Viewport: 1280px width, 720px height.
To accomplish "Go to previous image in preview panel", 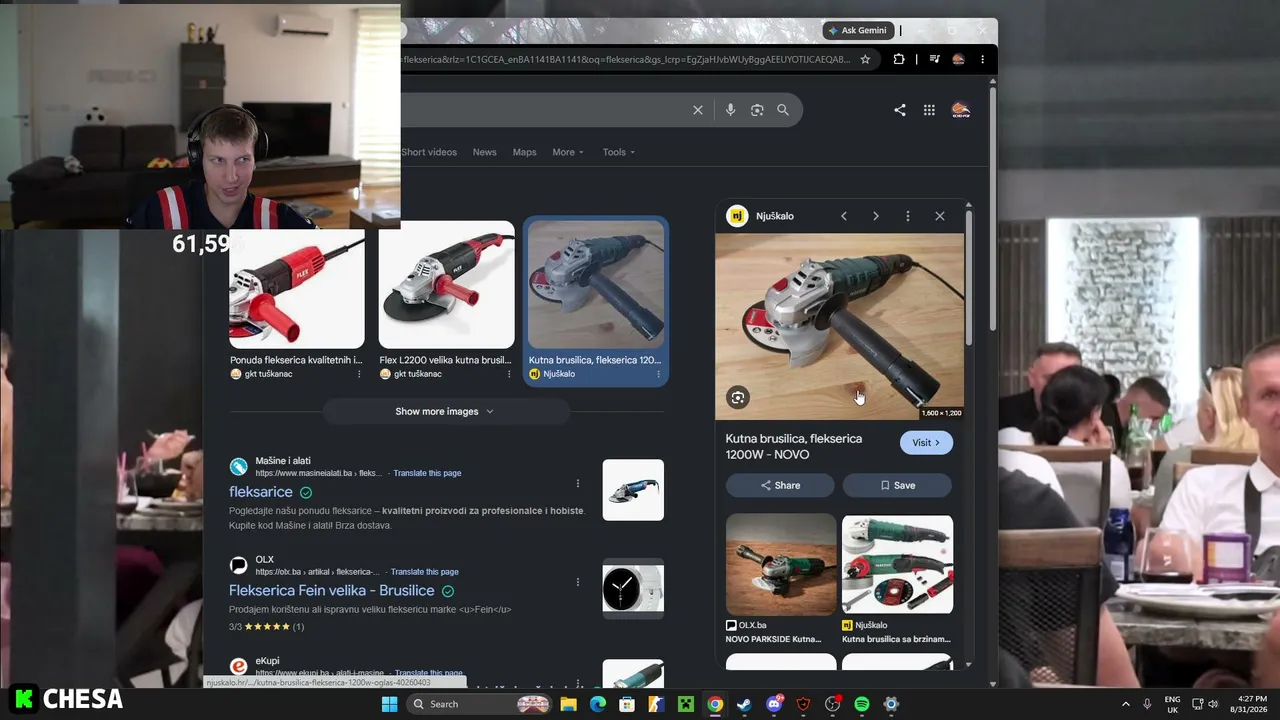I will 844,216.
